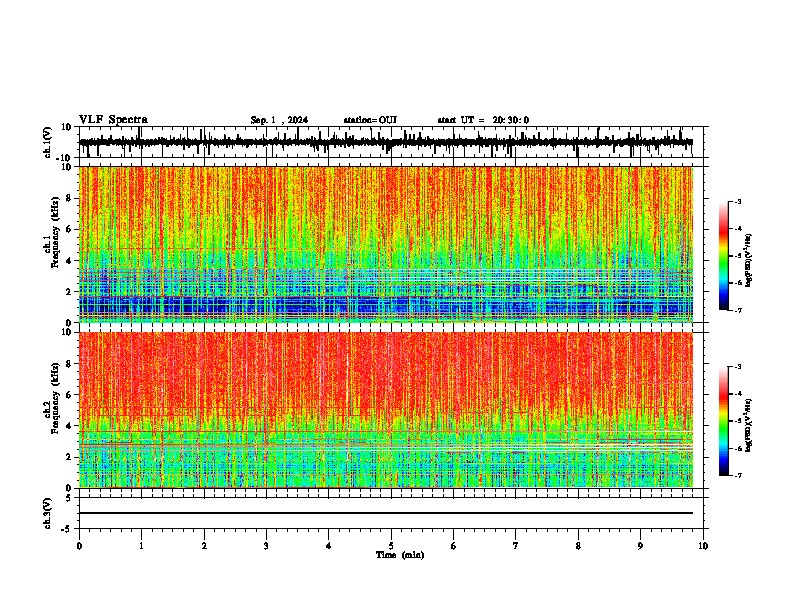
Task: Click the time axis tick label '10'
Action: pos(703,546)
